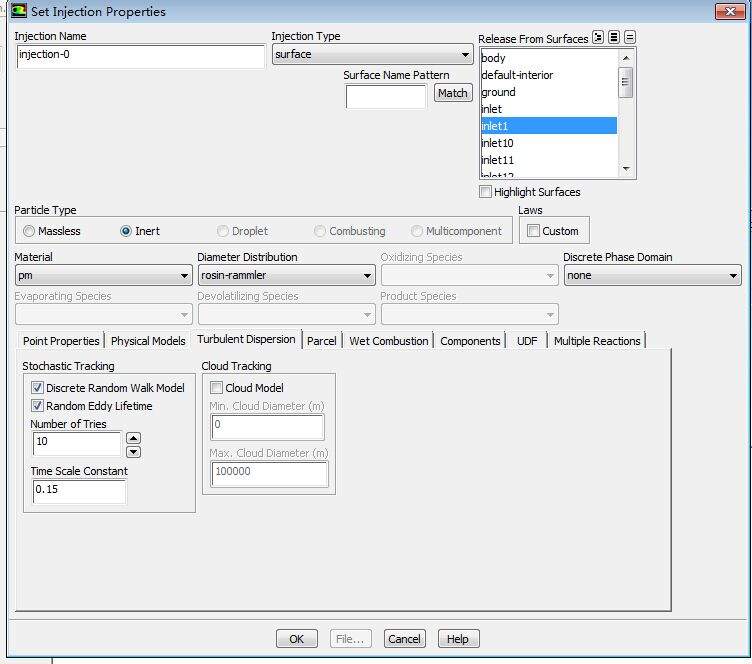This screenshot has width=752, height=664.
Task: Click the OK button
Action: click(296, 639)
